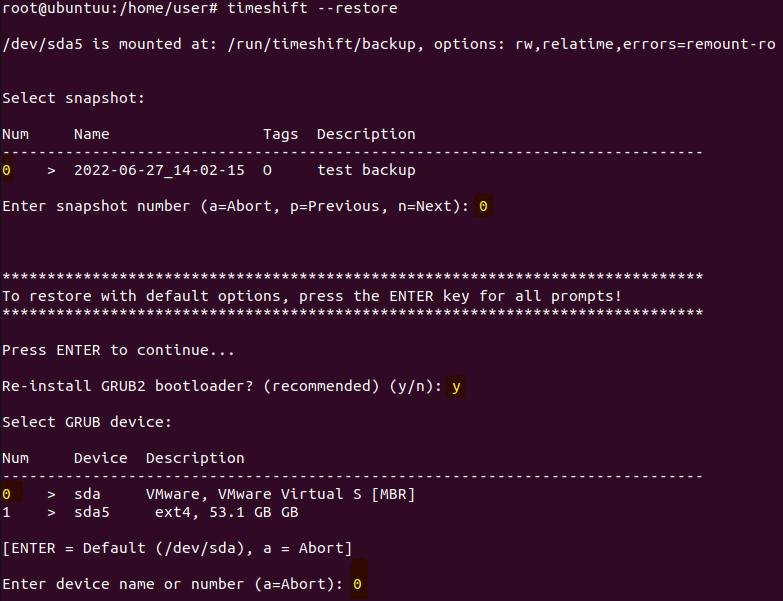Click the ENTER = Default hint line
Screen dimensions: 783x601
pos(177,548)
